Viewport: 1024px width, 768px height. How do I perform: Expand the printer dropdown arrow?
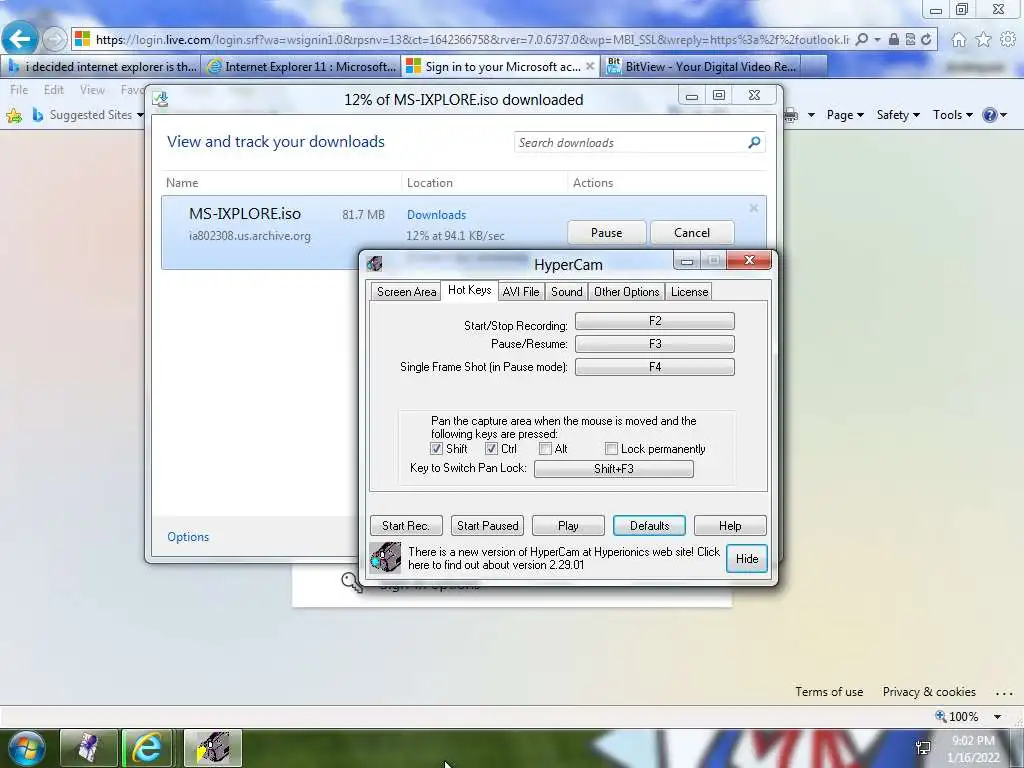(x=811, y=116)
